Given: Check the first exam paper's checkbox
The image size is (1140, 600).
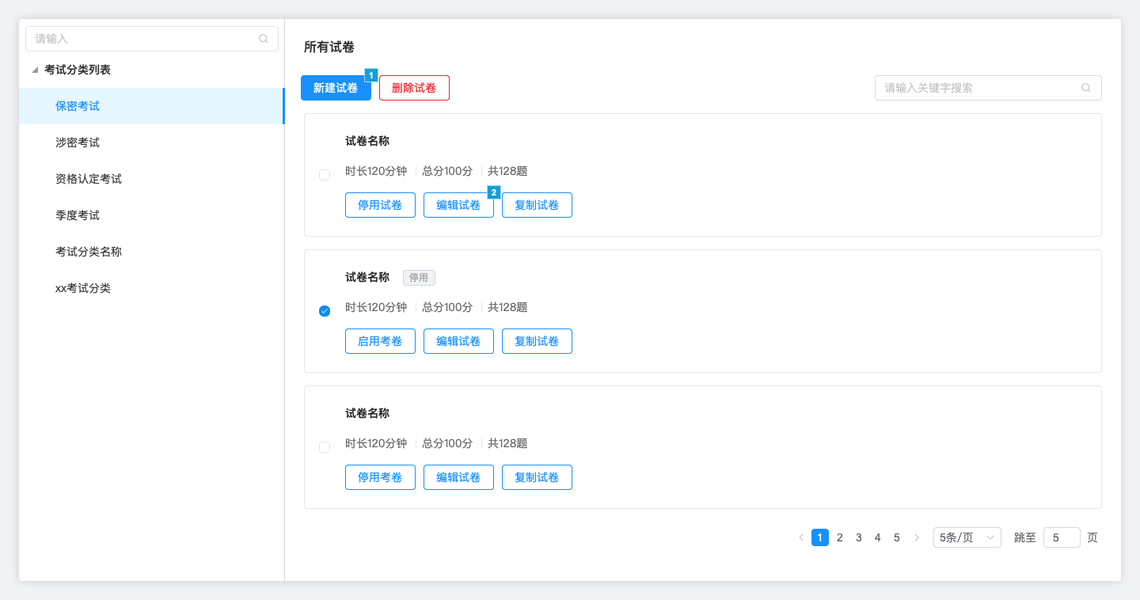Looking at the screenshot, I should [x=324, y=175].
